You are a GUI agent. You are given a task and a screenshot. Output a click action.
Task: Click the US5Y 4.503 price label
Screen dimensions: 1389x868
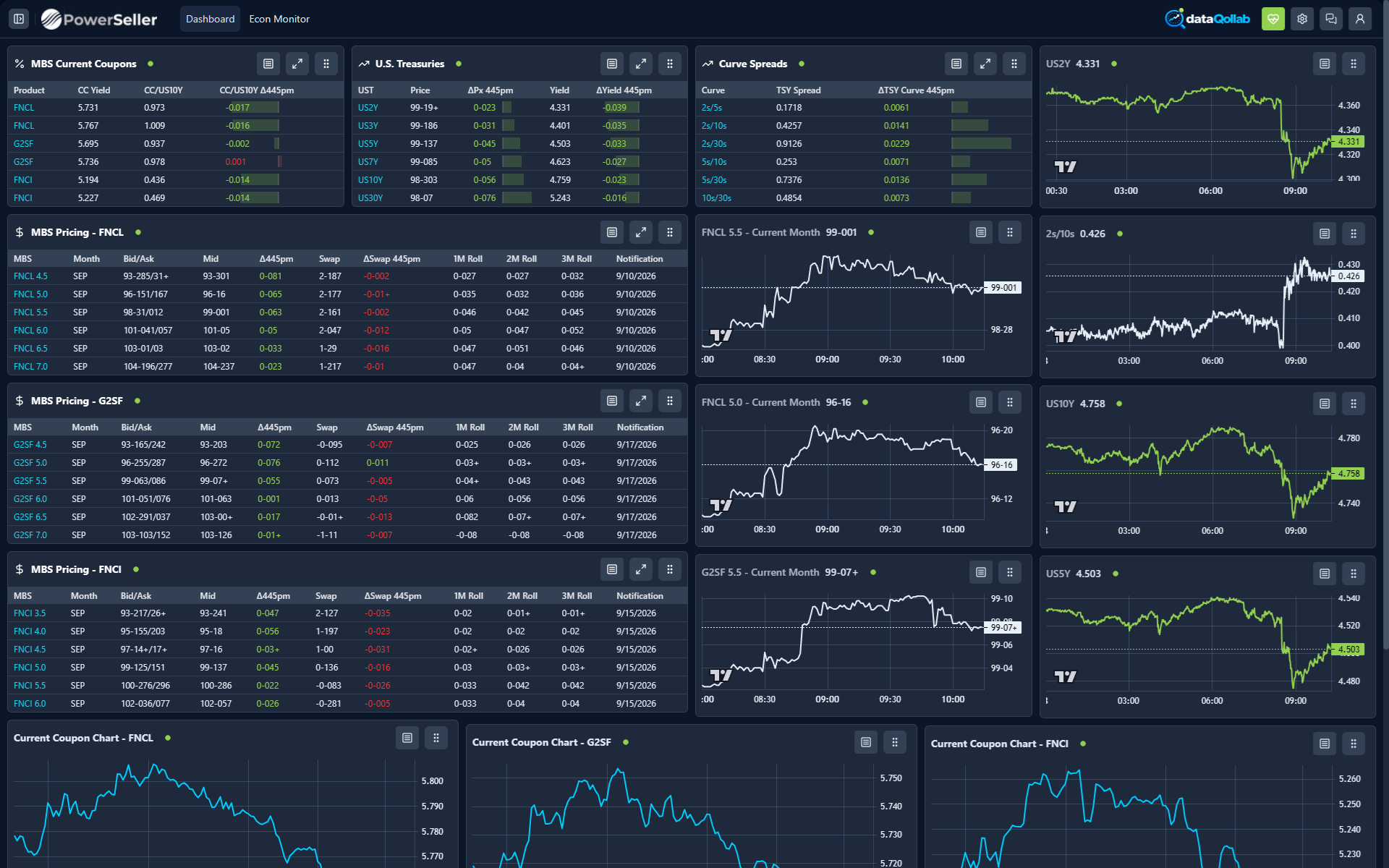pyautogui.click(x=1348, y=650)
